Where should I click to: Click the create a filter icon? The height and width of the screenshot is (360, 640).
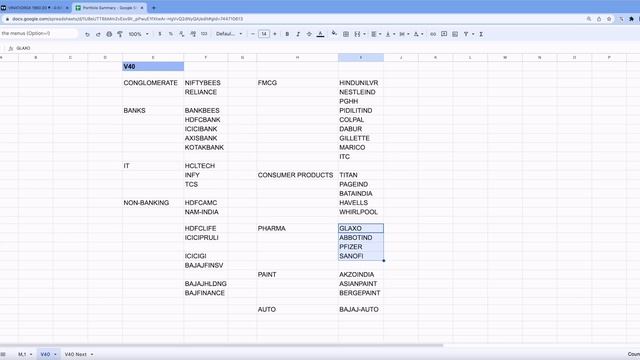466,34
